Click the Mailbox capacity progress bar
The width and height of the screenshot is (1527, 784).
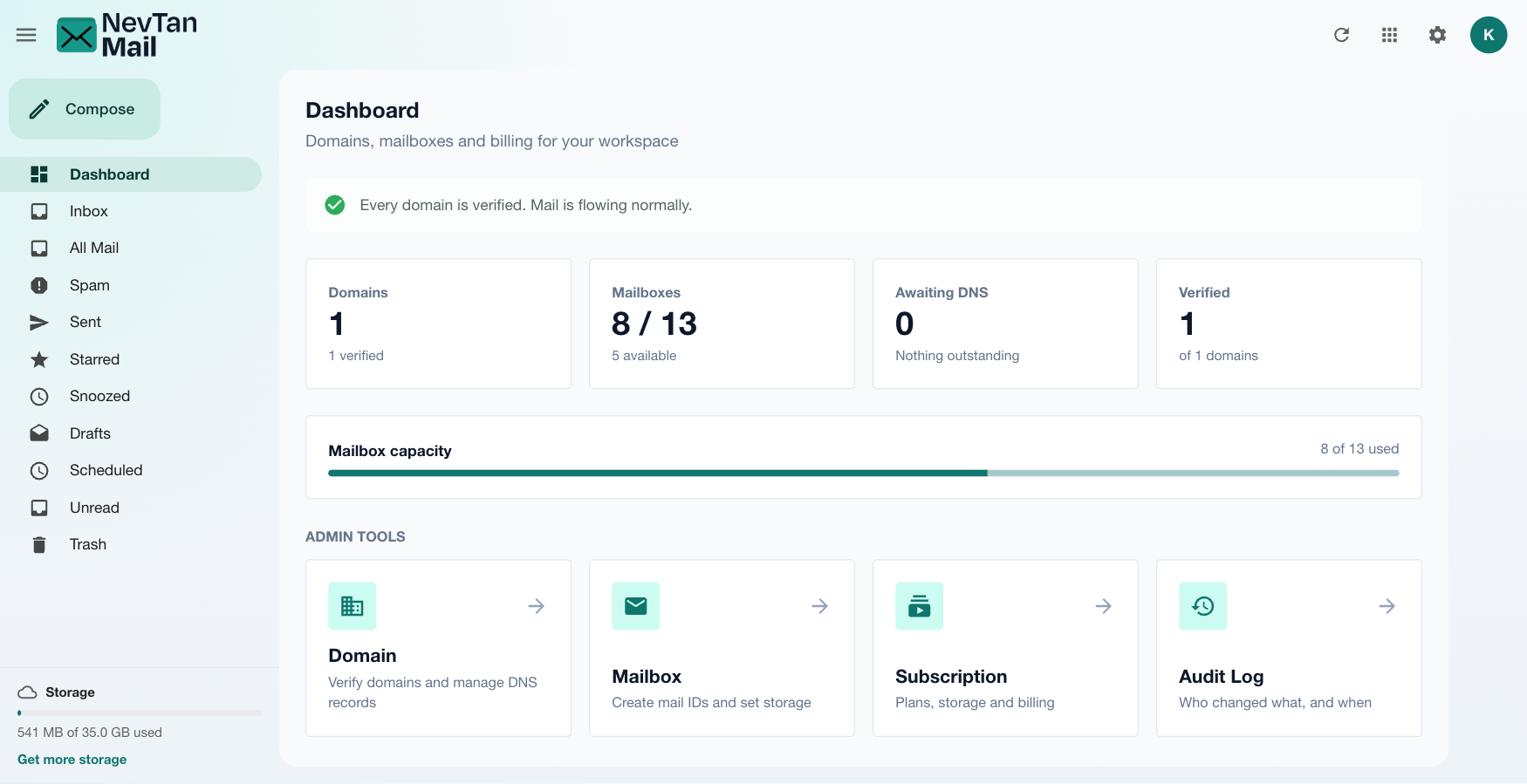click(x=864, y=474)
